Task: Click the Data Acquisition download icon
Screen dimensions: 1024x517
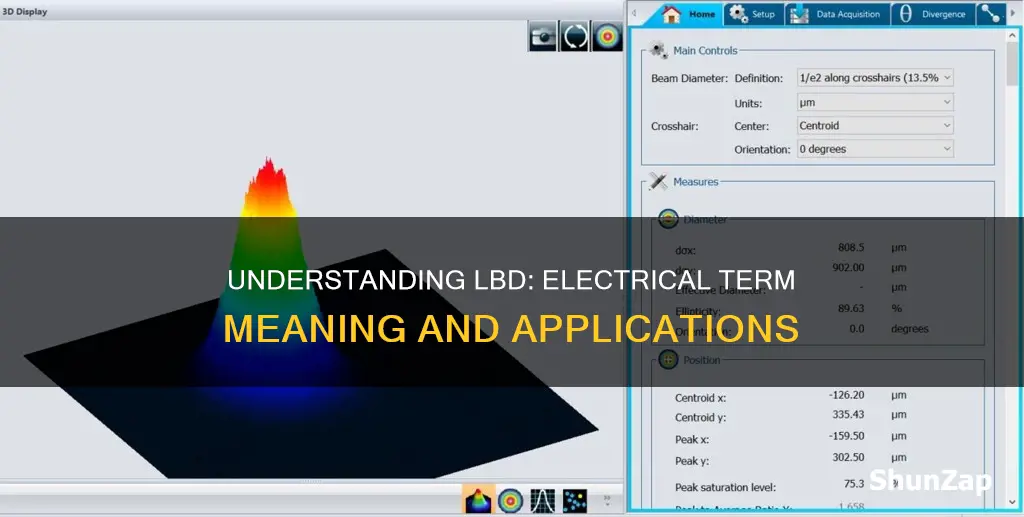Action: (799, 14)
